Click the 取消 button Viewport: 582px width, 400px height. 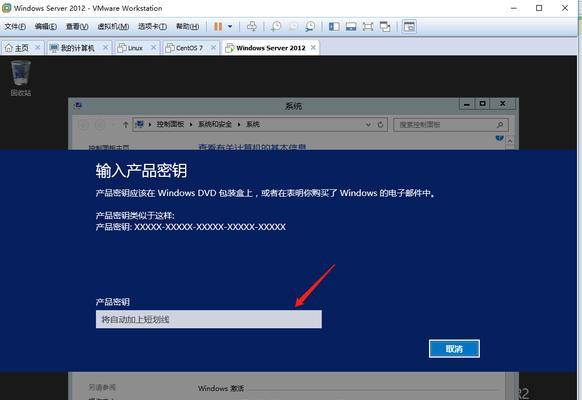pos(454,348)
